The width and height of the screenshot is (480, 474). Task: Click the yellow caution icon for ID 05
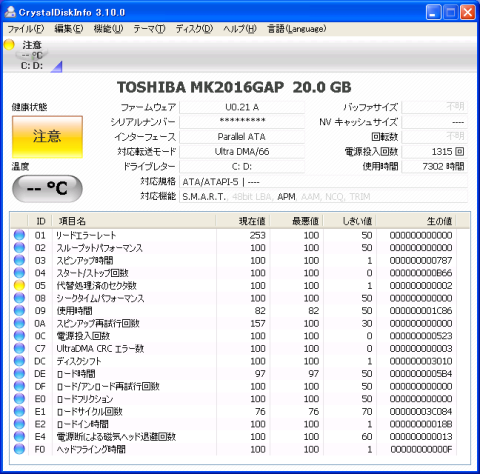pos(19,285)
